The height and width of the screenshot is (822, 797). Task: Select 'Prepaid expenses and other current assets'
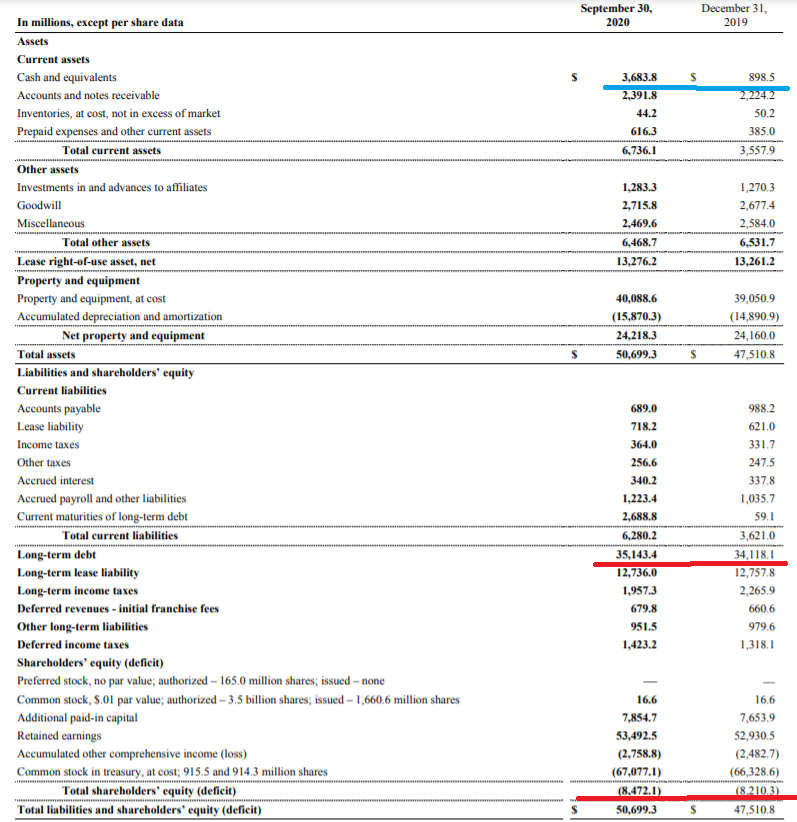(x=114, y=132)
